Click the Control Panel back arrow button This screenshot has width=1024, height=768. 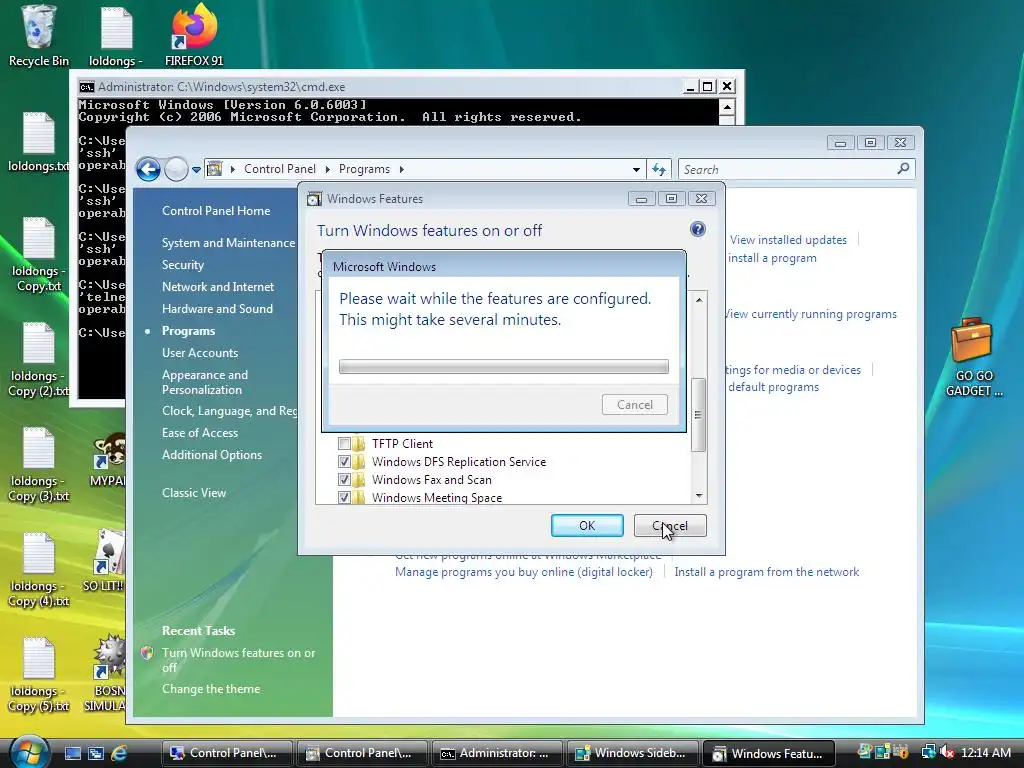[148, 169]
